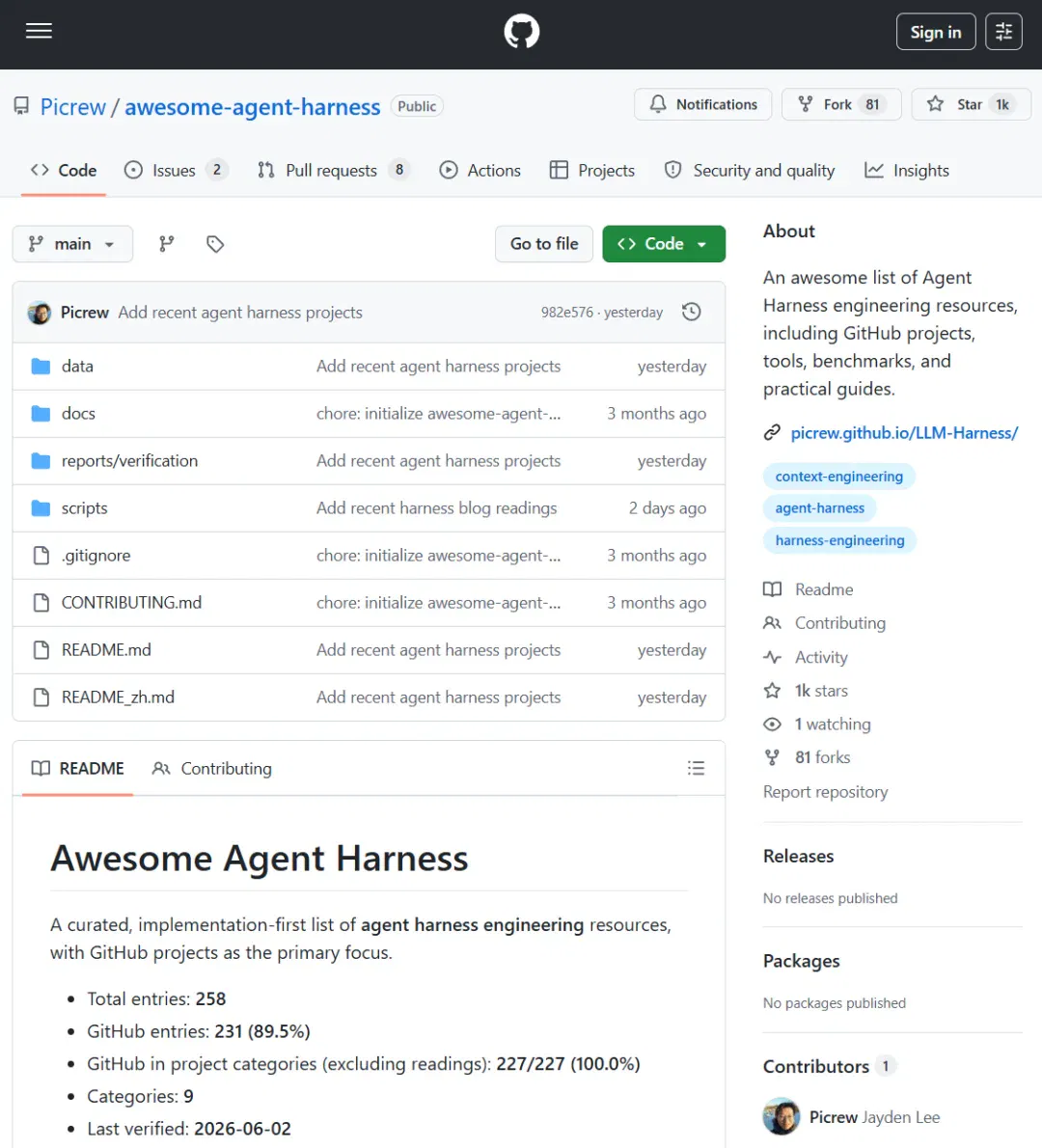Click the eye icon beside 1 watching
Image resolution: width=1042 pixels, height=1148 pixels.
tap(772, 724)
